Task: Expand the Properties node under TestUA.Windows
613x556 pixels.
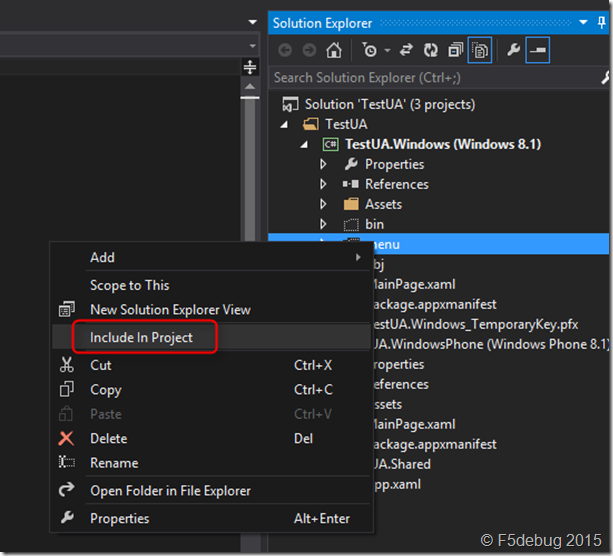Action: (x=323, y=164)
